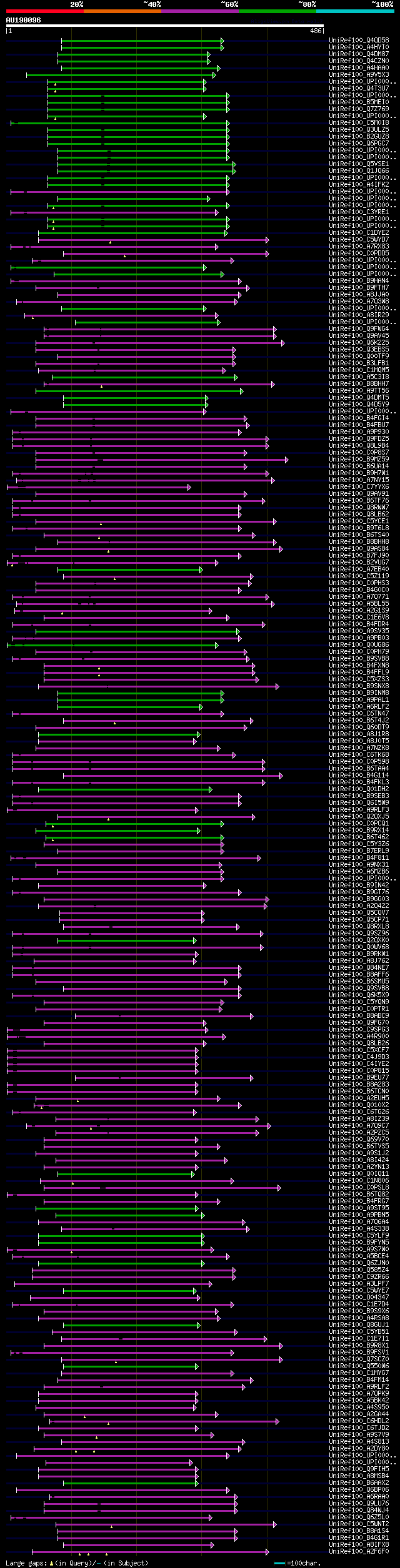The height and width of the screenshot is (1568, 400).
Task: Select label UniRef100_B9FTH7
Action: tap(359, 288)
